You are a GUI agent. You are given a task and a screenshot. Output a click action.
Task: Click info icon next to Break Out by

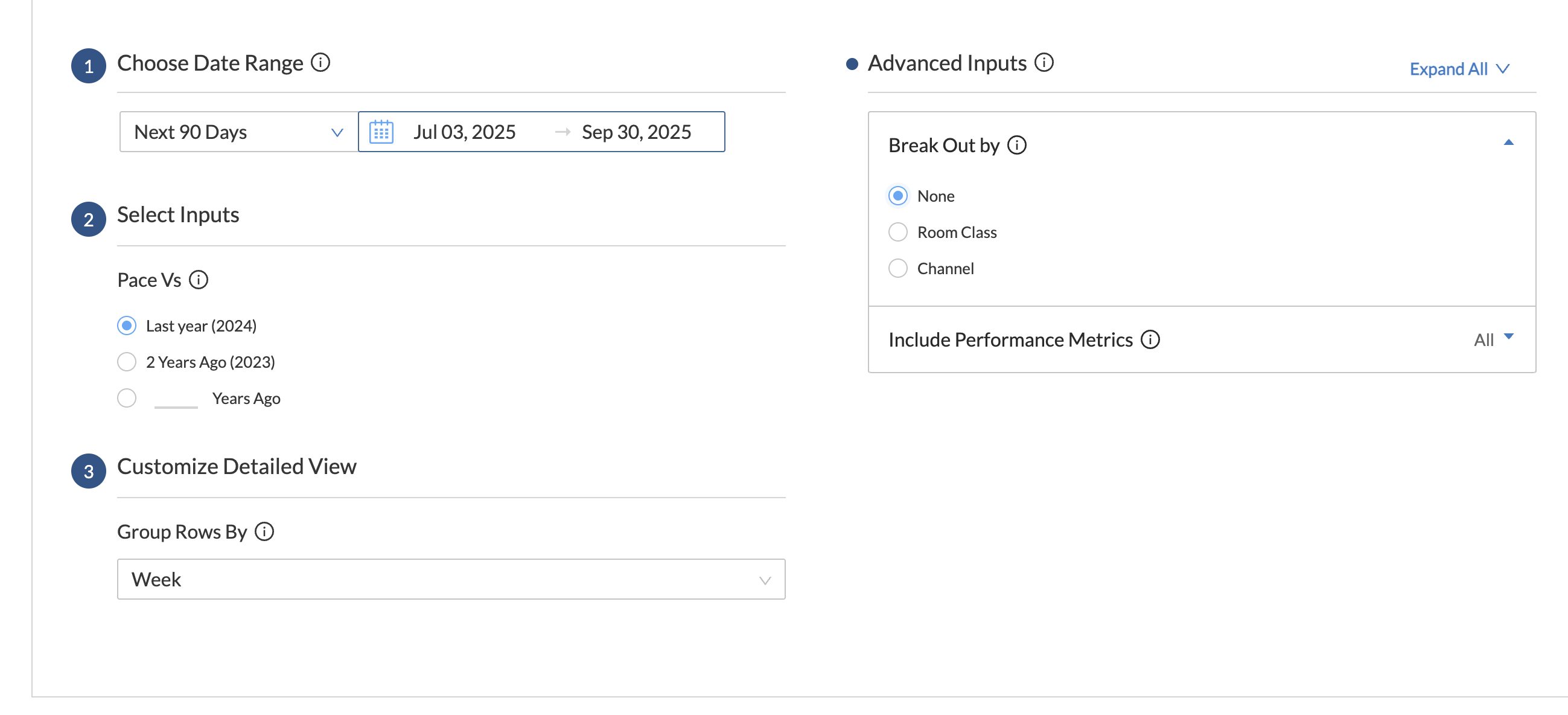click(1016, 146)
